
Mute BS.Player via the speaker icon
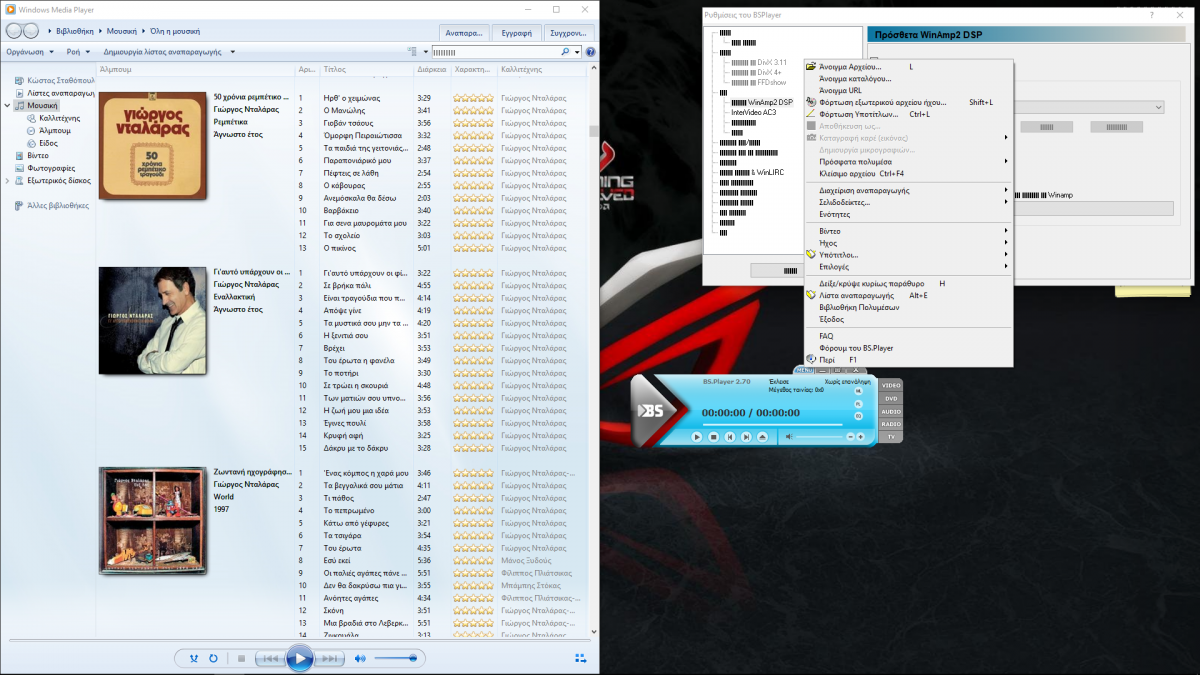coord(788,437)
